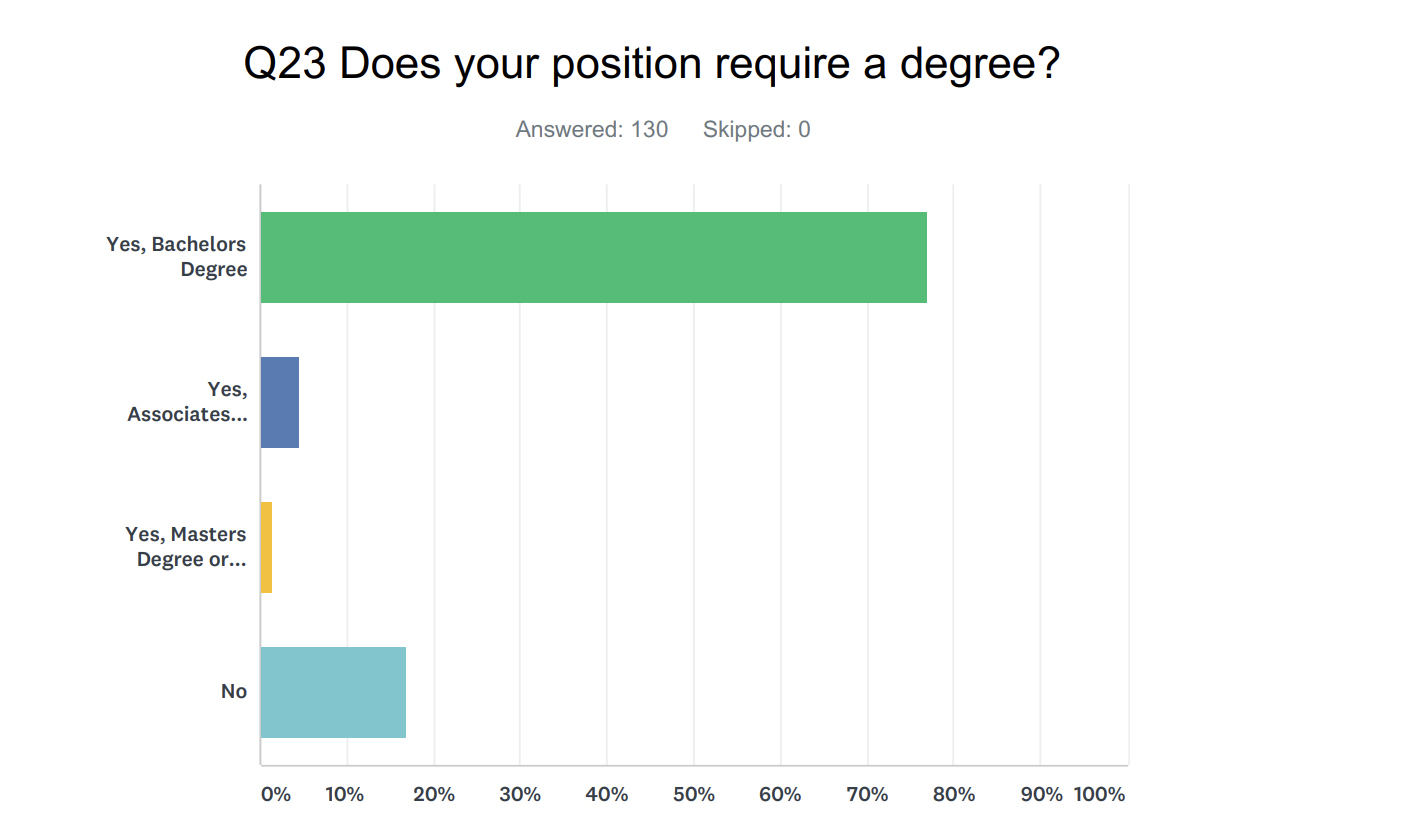Click the 70% axis tick label

pyautogui.click(x=867, y=795)
